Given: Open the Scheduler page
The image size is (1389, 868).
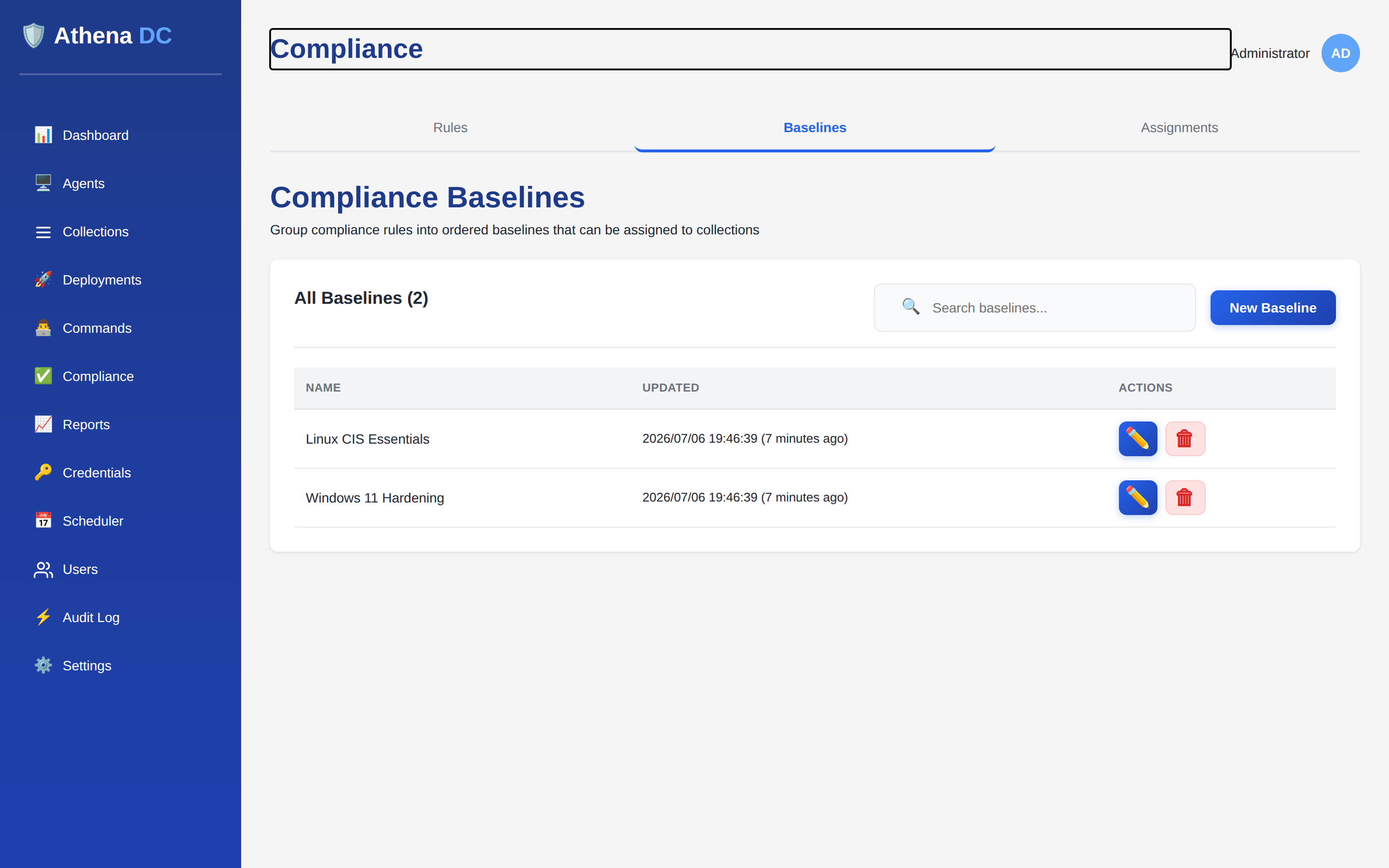Looking at the screenshot, I should 121,521.
